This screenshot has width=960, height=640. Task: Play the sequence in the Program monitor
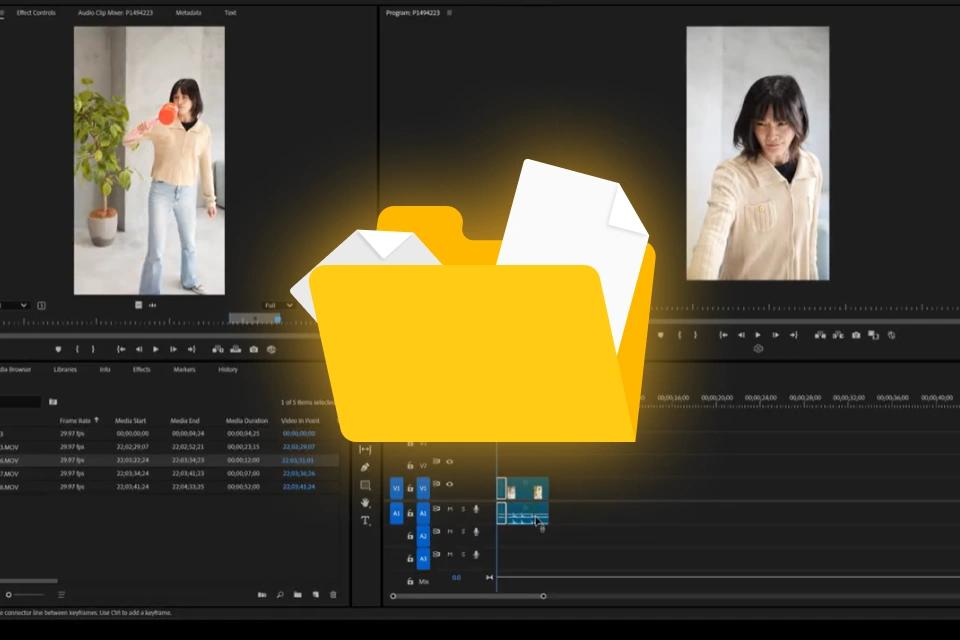[758, 335]
